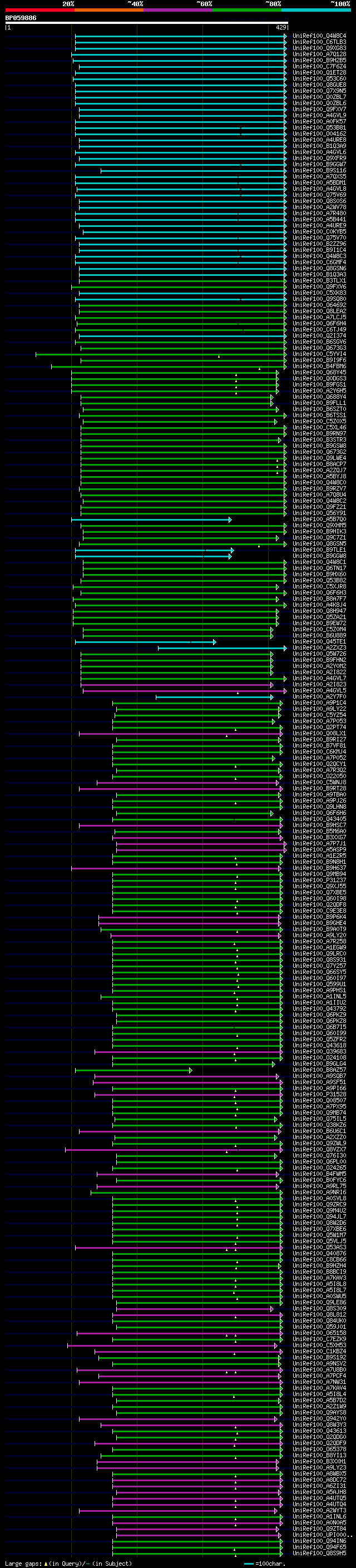This screenshot has width=356, height=1568.
Task: Click the UniRef100_Q9XHM5 label
Action: click(319, 525)
